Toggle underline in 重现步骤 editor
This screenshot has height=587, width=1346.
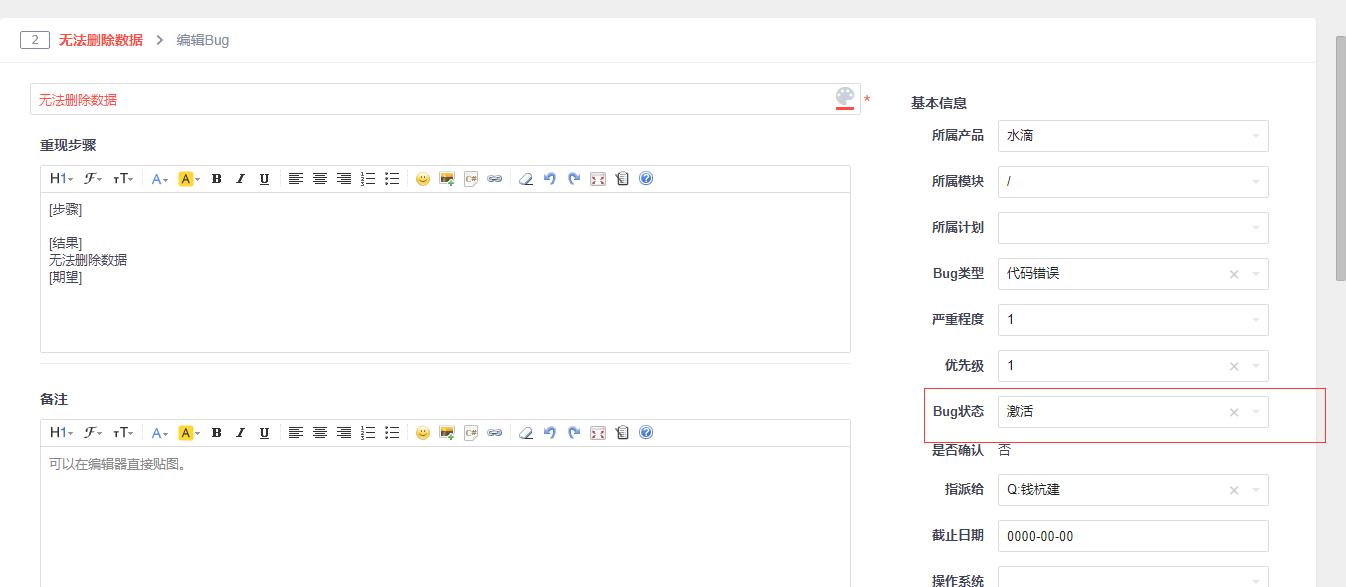[264, 179]
